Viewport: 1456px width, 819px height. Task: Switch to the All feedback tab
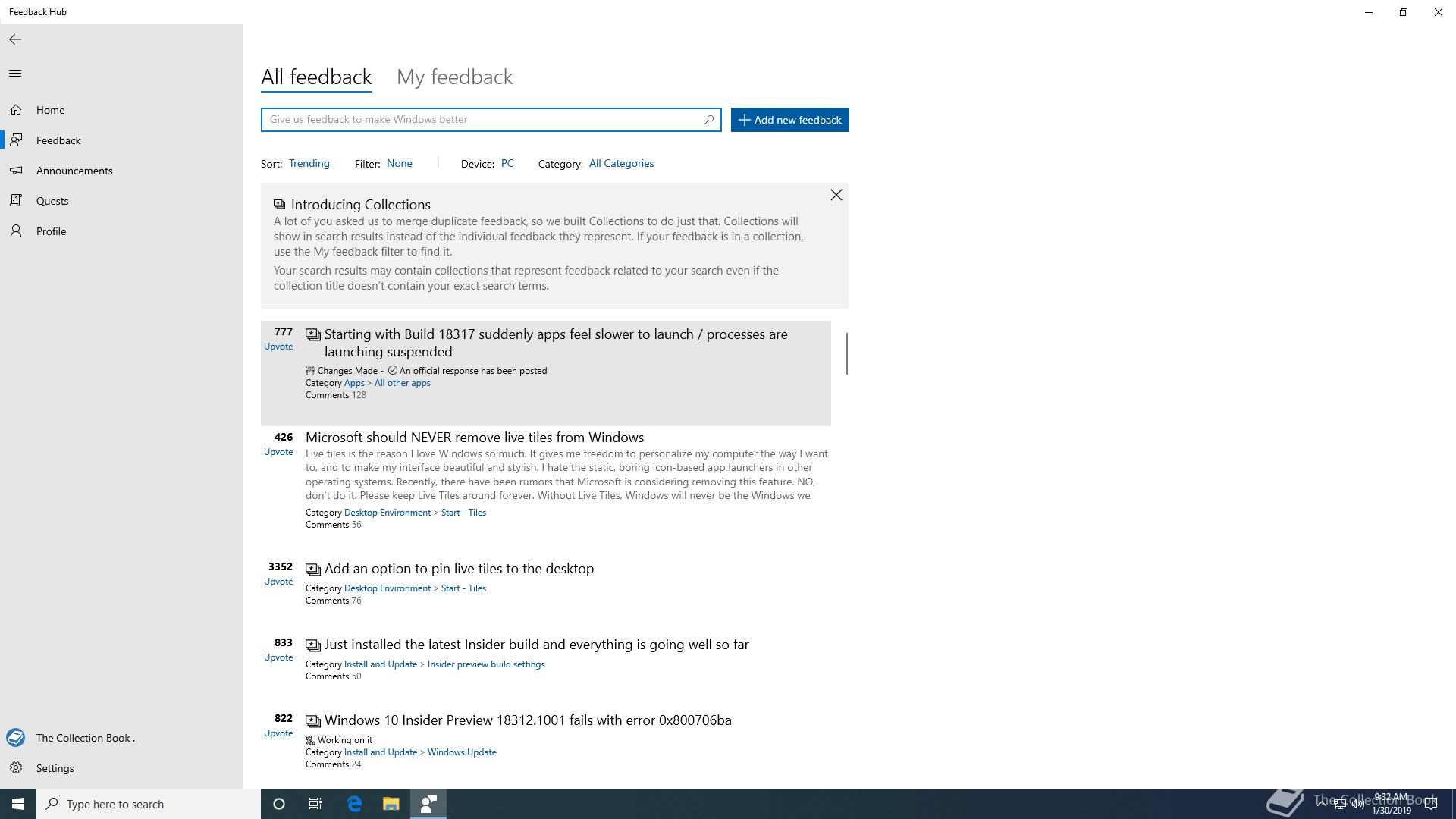[x=316, y=77]
